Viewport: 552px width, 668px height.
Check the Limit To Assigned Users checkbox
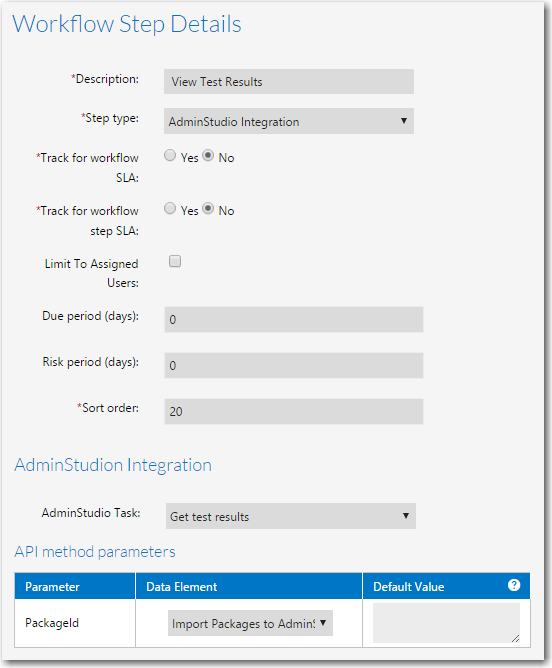point(175,261)
